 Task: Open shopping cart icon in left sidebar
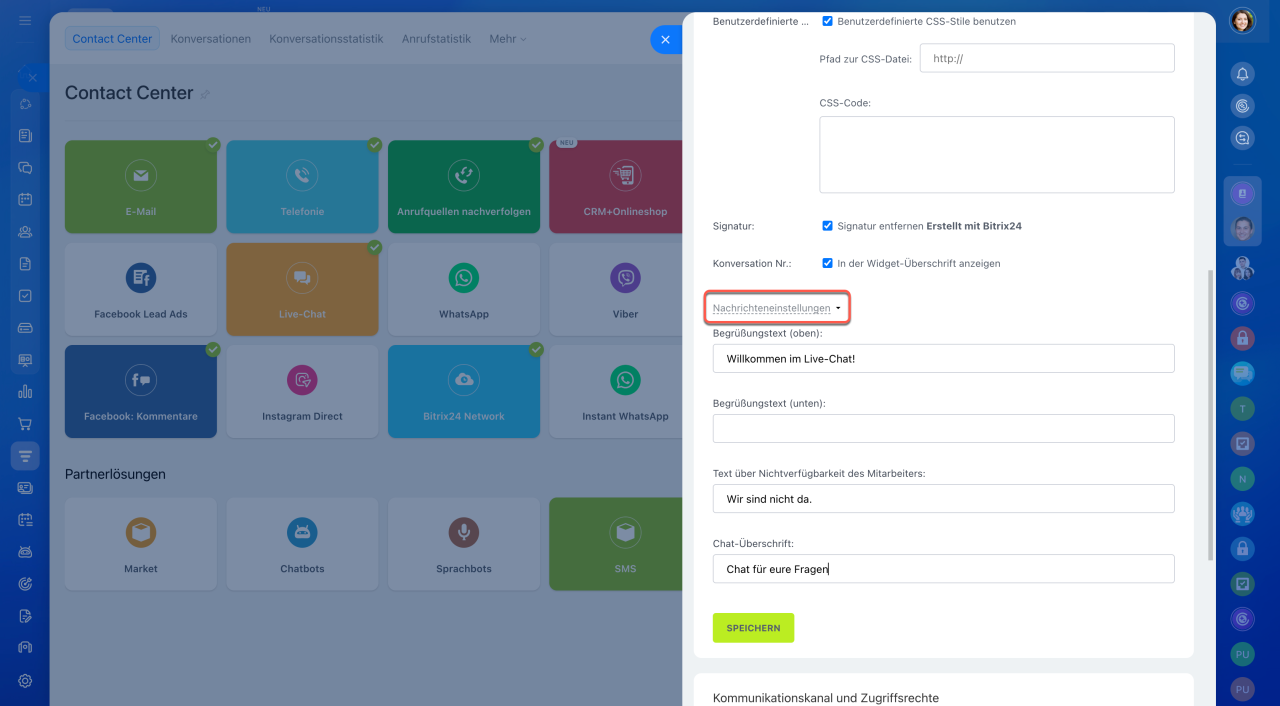click(26, 424)
